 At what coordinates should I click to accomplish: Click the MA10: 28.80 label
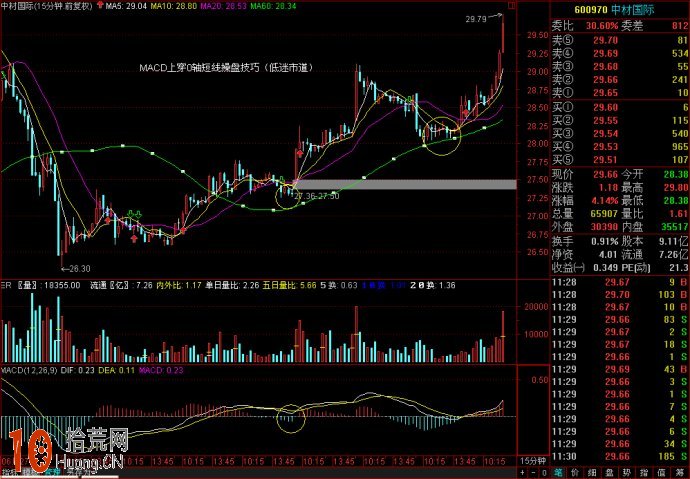click(x=173, y=6)
